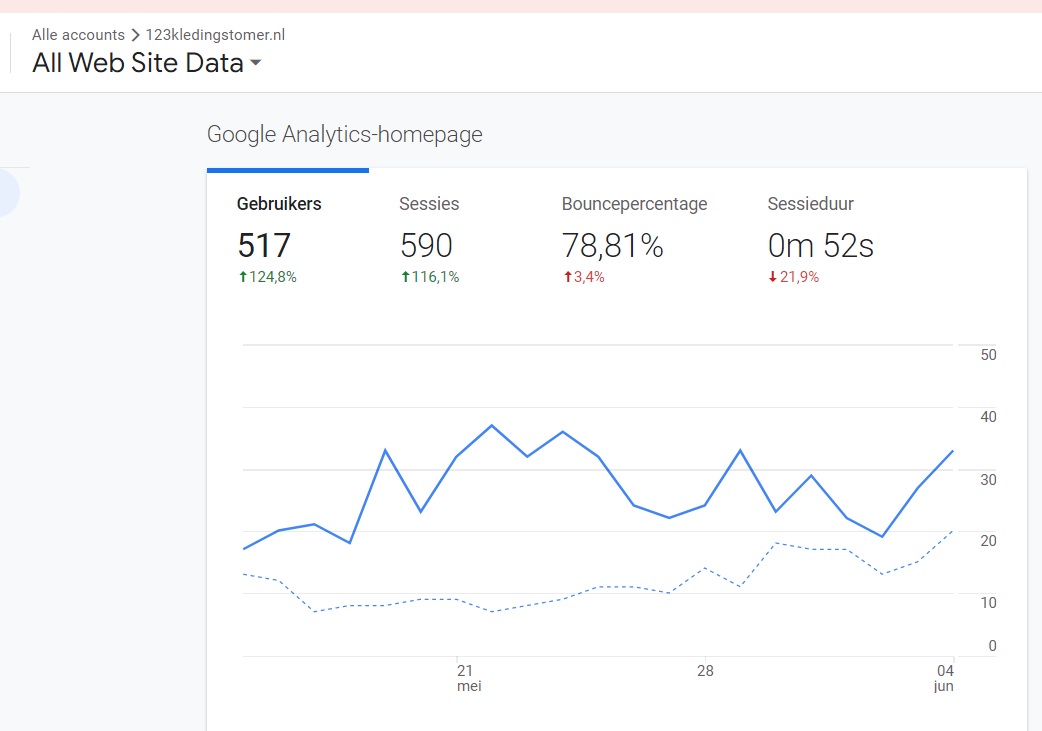The height and width of the screenshot is (731, 1042).
Task: Click the 590 sessions value
Action: [426, 245]
